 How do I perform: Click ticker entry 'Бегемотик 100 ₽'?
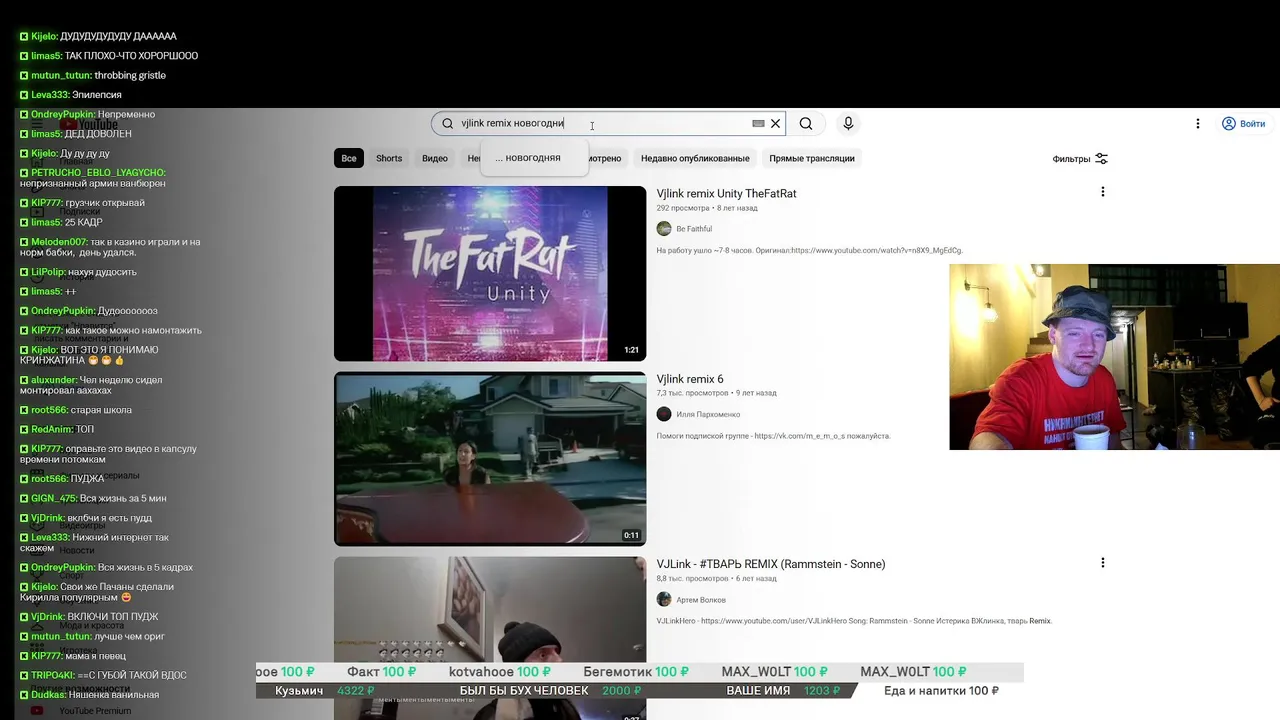pos(635,671)
